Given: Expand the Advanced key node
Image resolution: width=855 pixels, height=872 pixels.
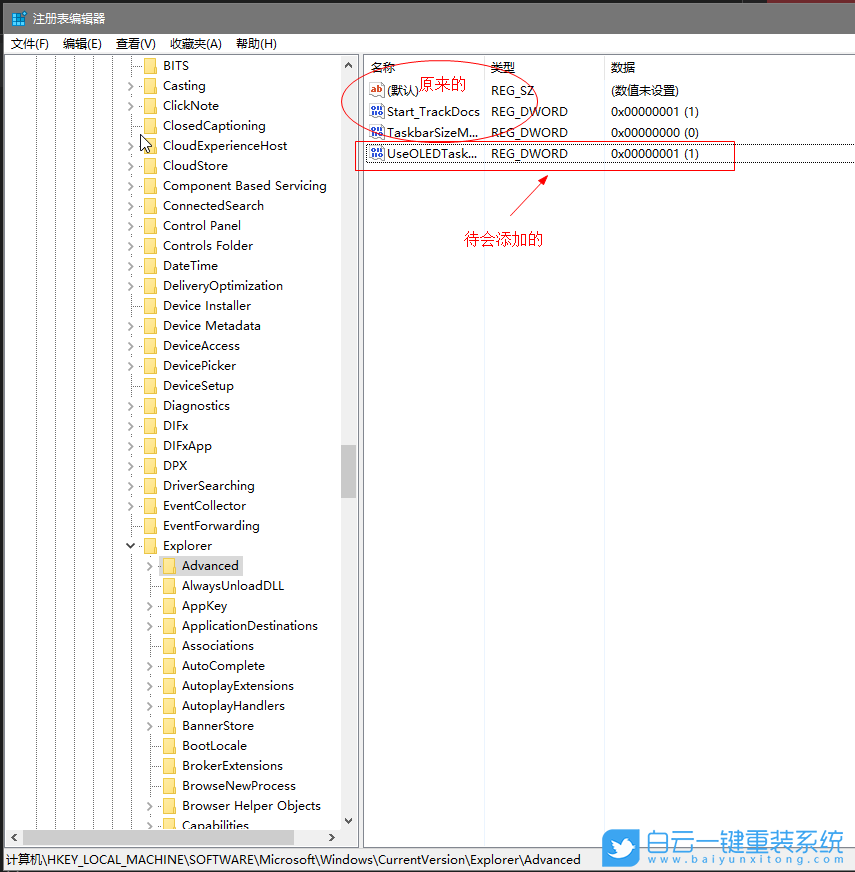Looking at the screenshot, I should (150, 566).
